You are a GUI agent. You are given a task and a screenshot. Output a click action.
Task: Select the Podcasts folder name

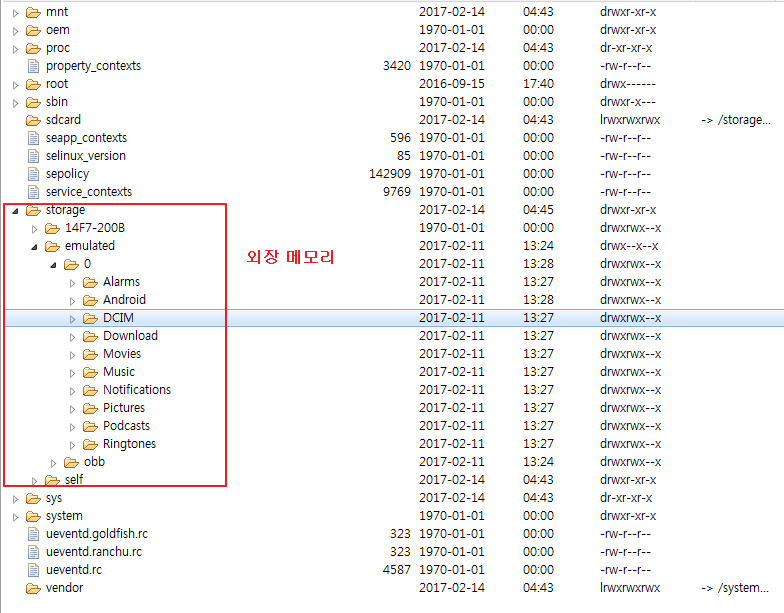[x=126, y=426]
